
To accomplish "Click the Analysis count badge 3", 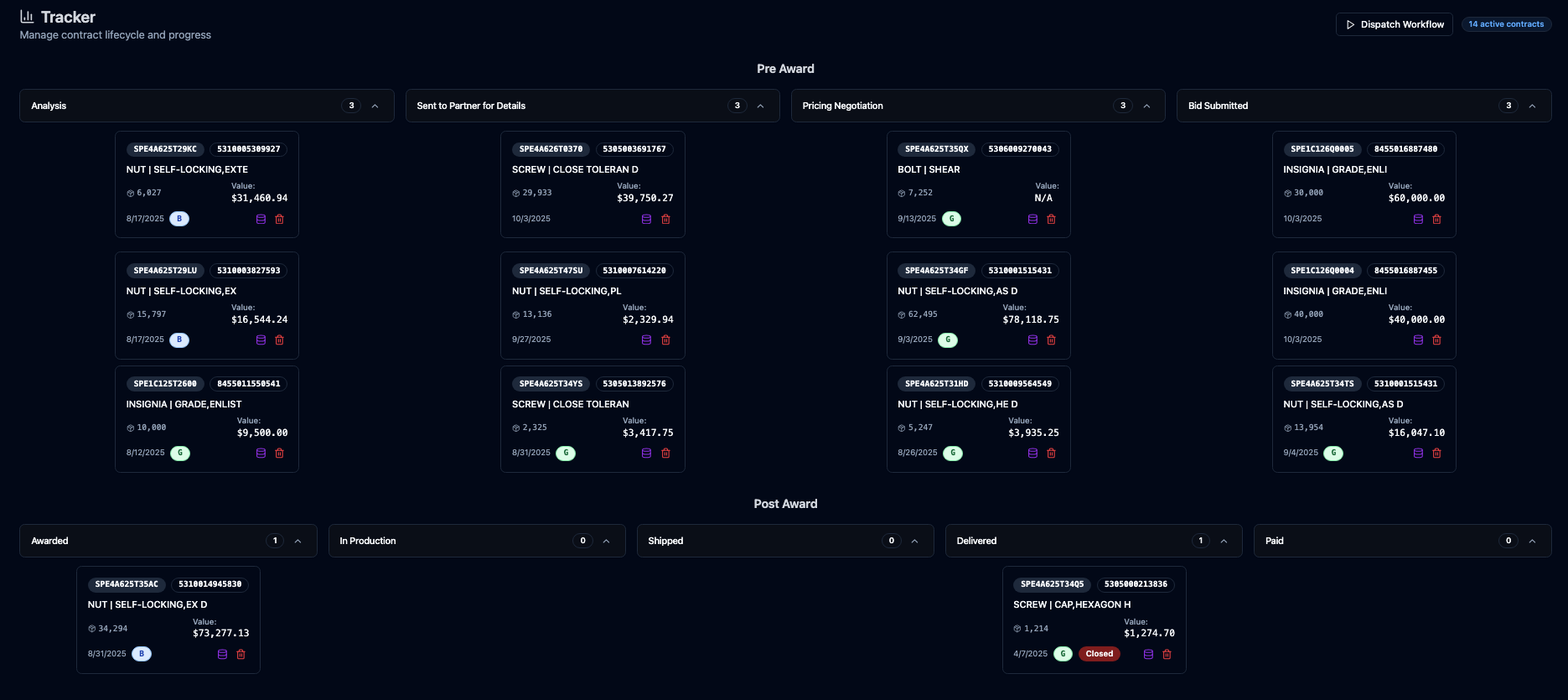I will click(351, 106).
